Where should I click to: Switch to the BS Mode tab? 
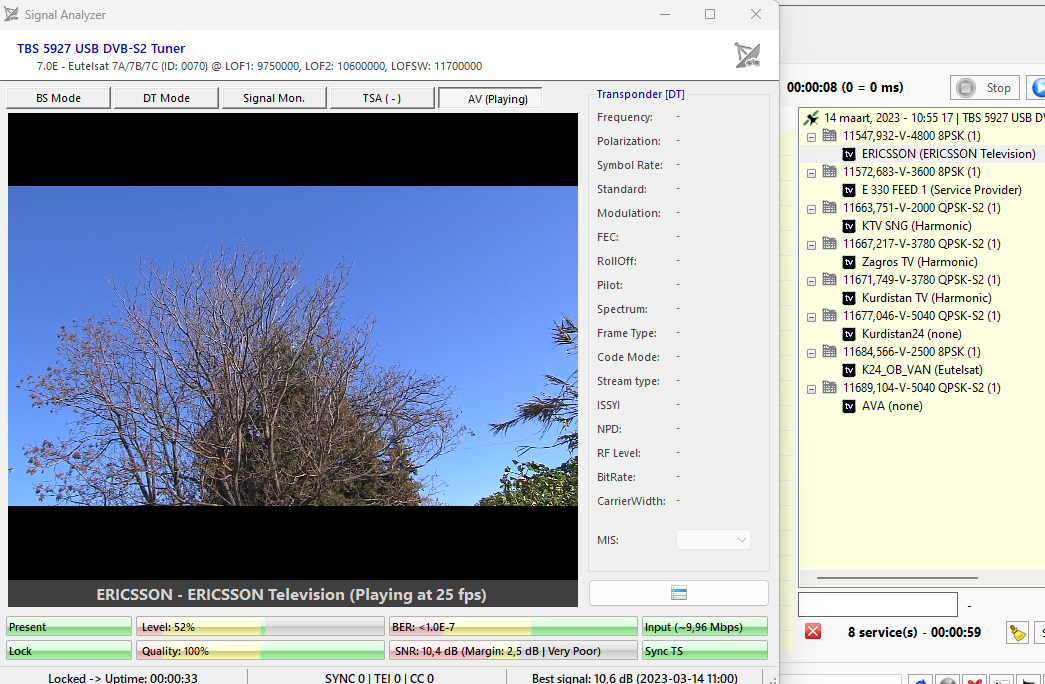click(x=58, y=97)
